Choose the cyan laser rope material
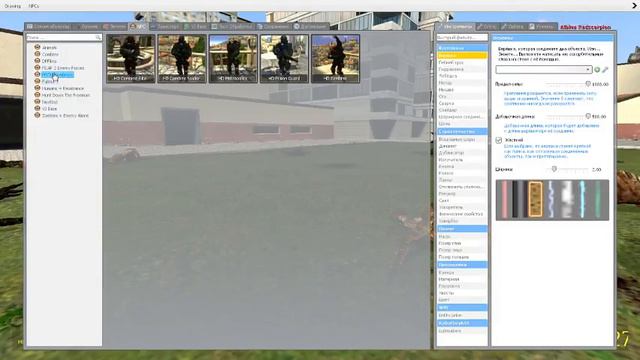The width and height of the screenshot is (640, 360). tap(582, 200)
